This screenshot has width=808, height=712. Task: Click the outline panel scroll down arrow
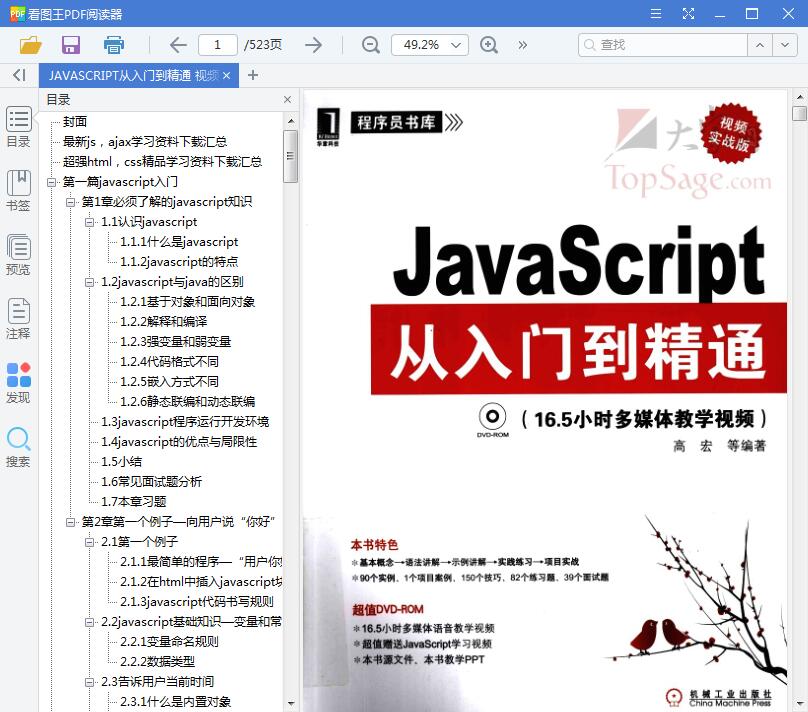(291, 703)
